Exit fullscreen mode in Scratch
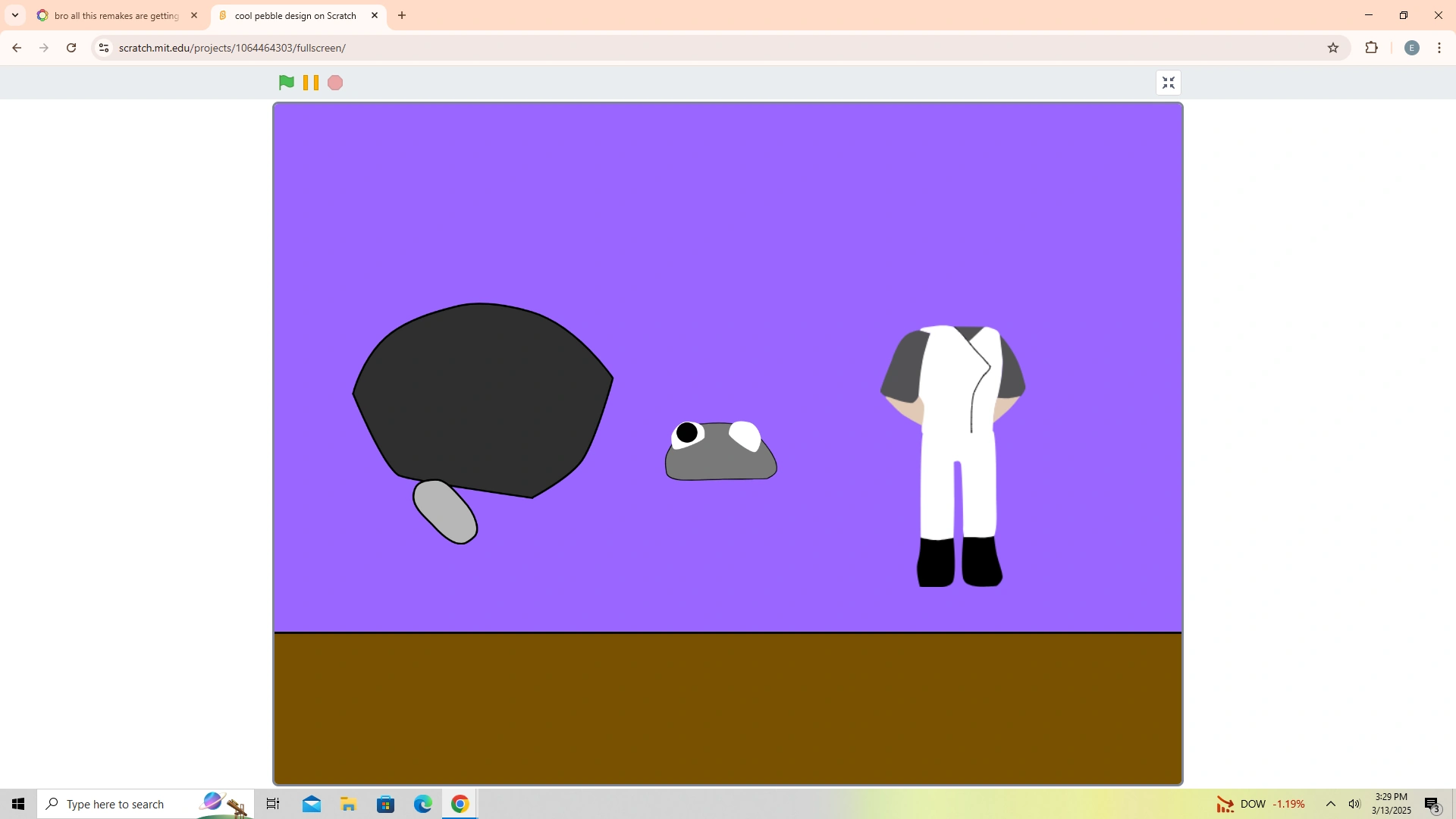 click(1168, 83)
